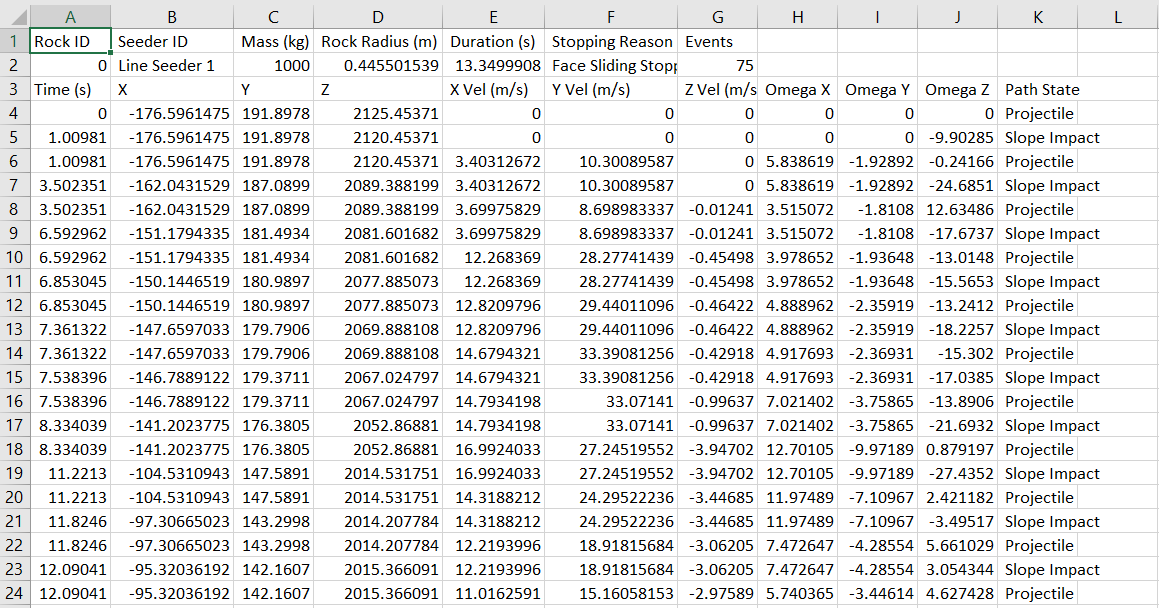The image size is (1159, 608).
Task: Click the Omega Z value -0.24166
Action: click(x=957, y=161)
